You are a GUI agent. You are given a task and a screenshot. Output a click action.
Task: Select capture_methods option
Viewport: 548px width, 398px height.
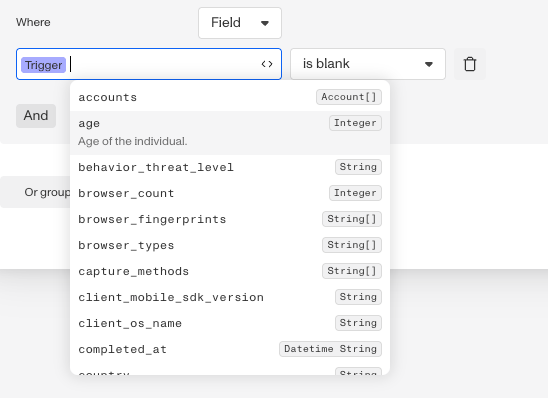(230, 271)
